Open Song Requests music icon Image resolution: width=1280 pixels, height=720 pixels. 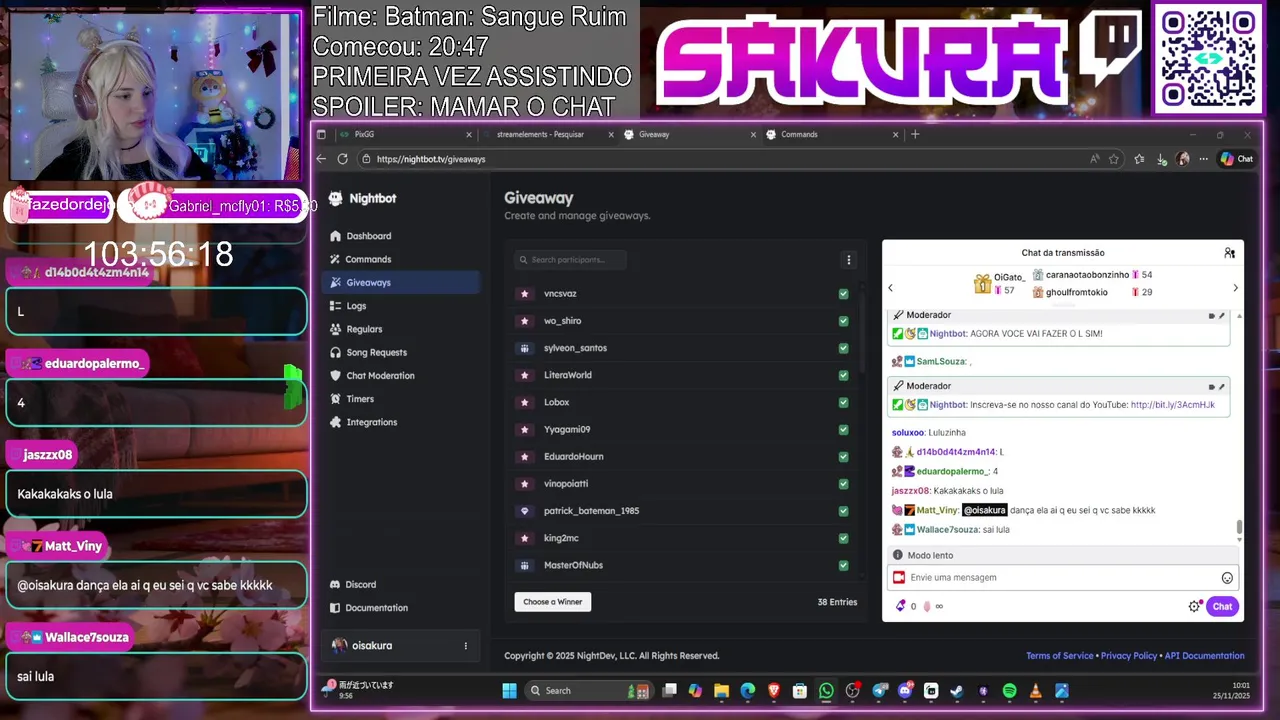pos(336,352)
